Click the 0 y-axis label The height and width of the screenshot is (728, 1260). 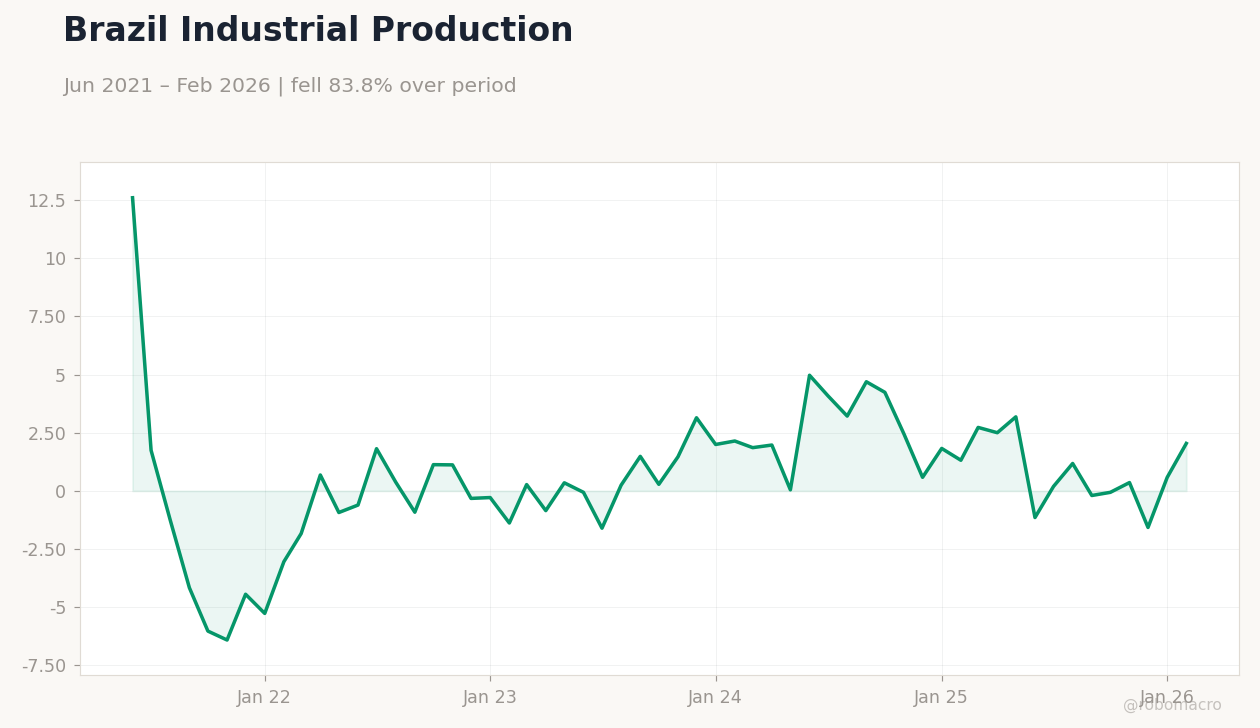pyautogui.click(x=61, y=491)
